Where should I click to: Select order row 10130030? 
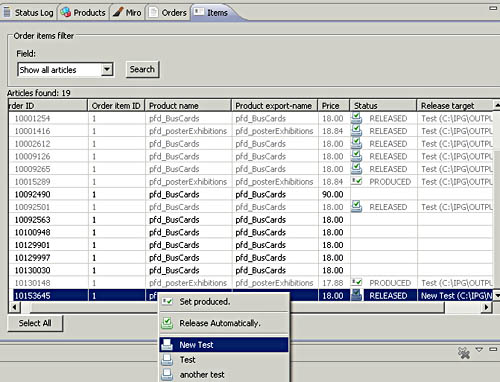click(x=251, y=270)
